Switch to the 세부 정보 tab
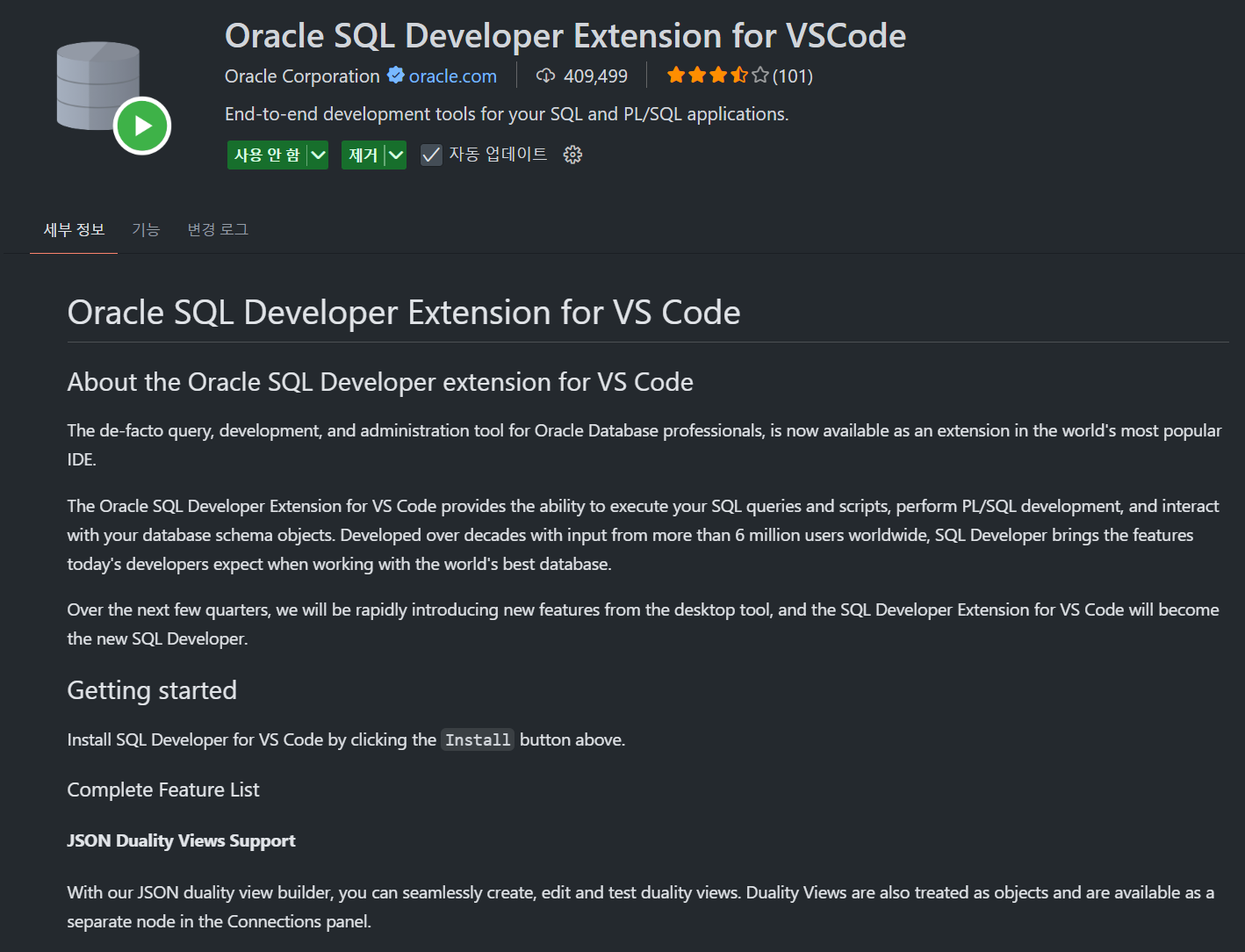This screenshot has width=1245, height=952. pos(74,229)
